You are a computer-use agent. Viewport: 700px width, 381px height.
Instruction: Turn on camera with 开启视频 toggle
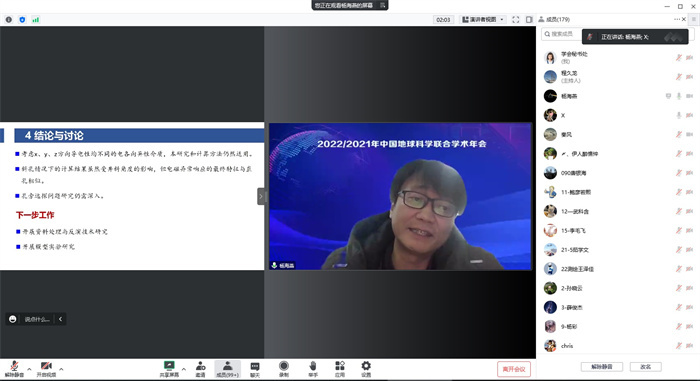click(46, 369)
